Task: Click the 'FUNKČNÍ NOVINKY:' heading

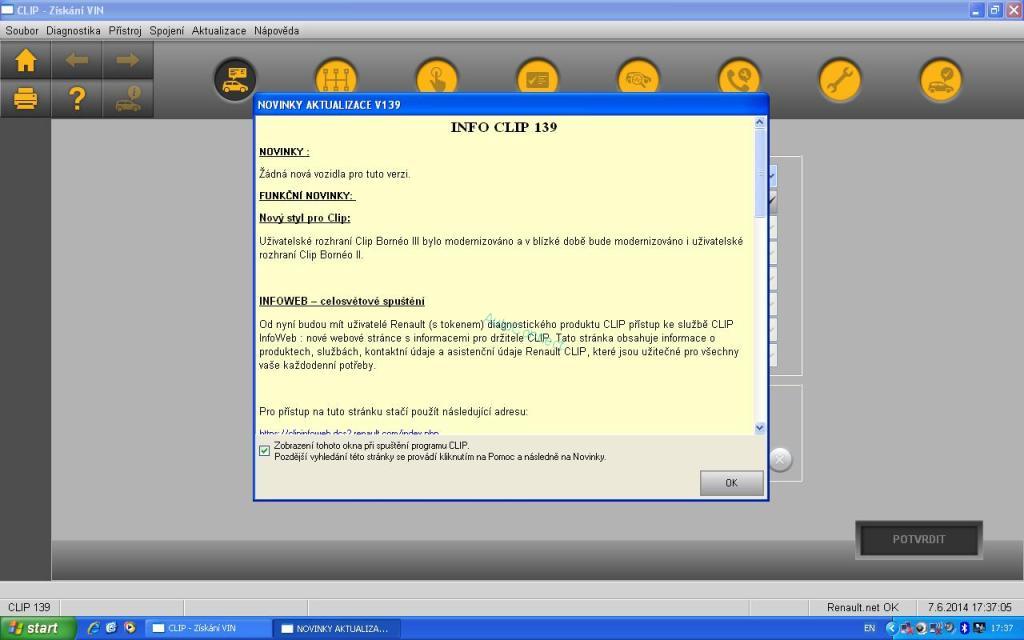Action: coord(307,196)
